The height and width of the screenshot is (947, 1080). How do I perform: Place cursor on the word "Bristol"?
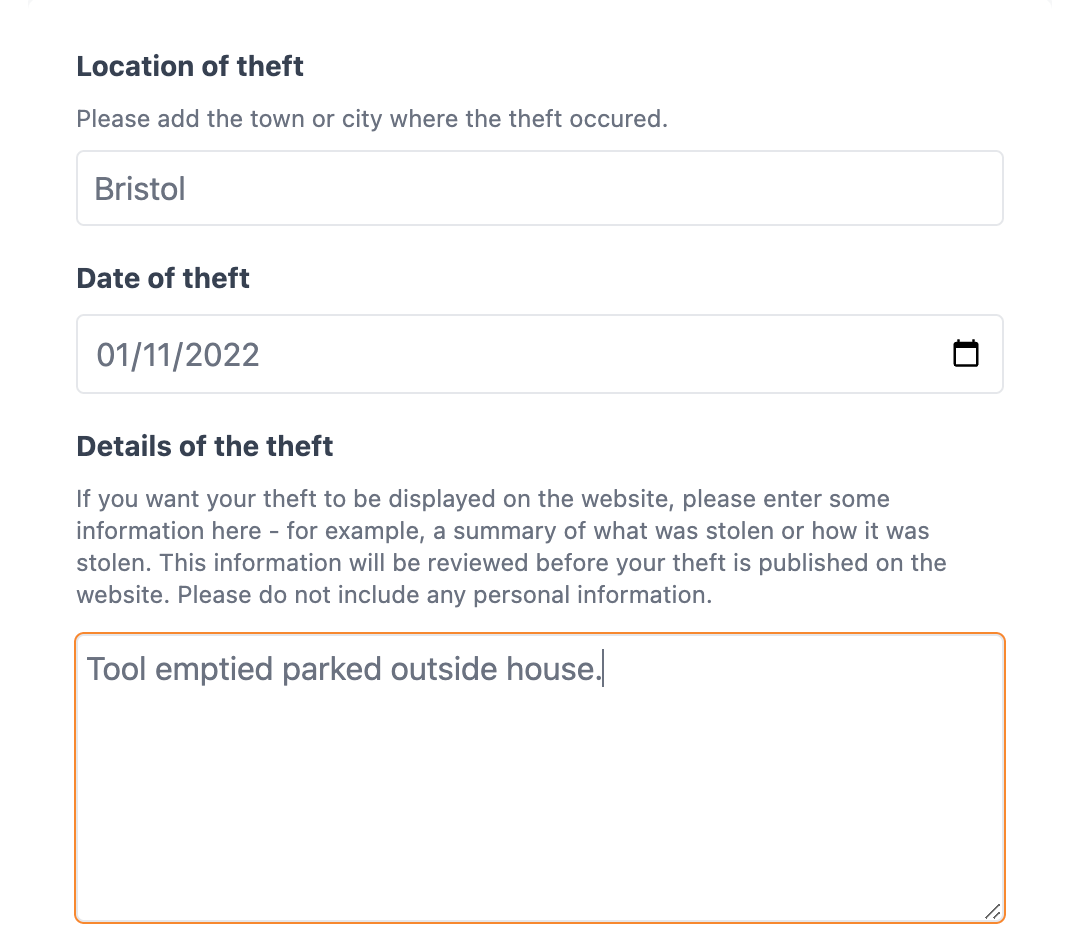click(x=140, y=189)
